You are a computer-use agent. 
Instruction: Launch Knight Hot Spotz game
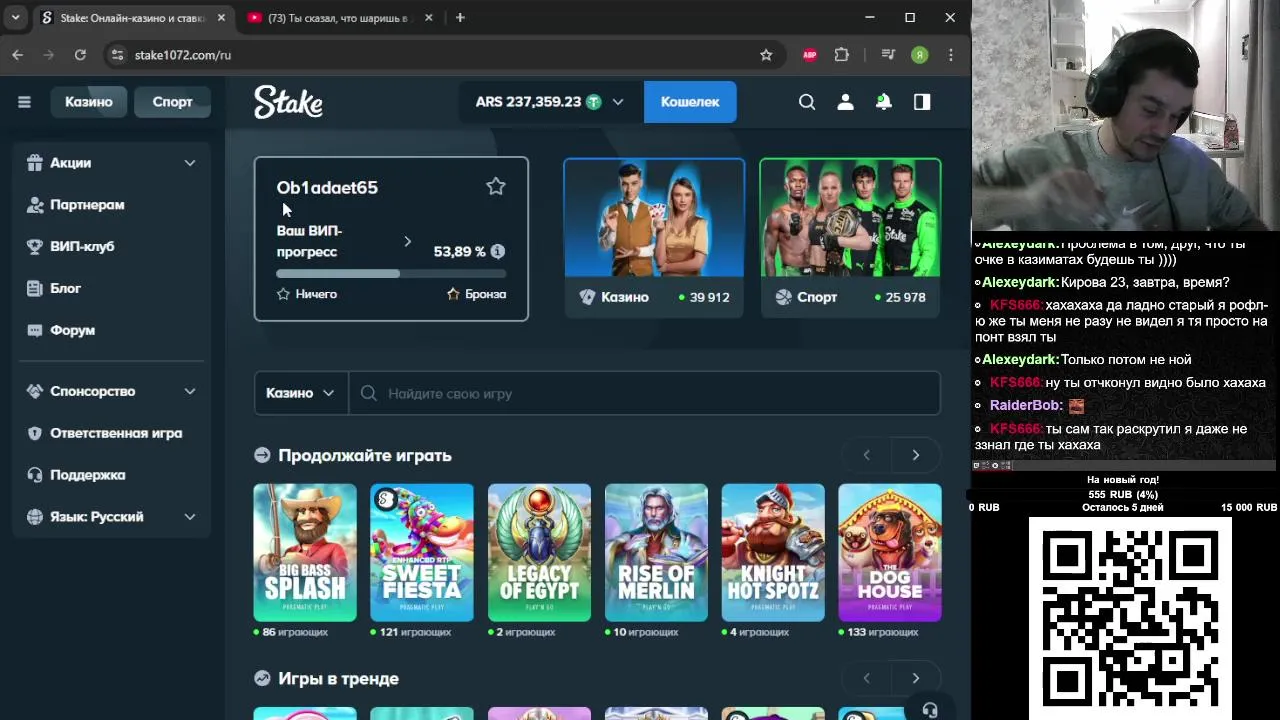pos(773,553)
